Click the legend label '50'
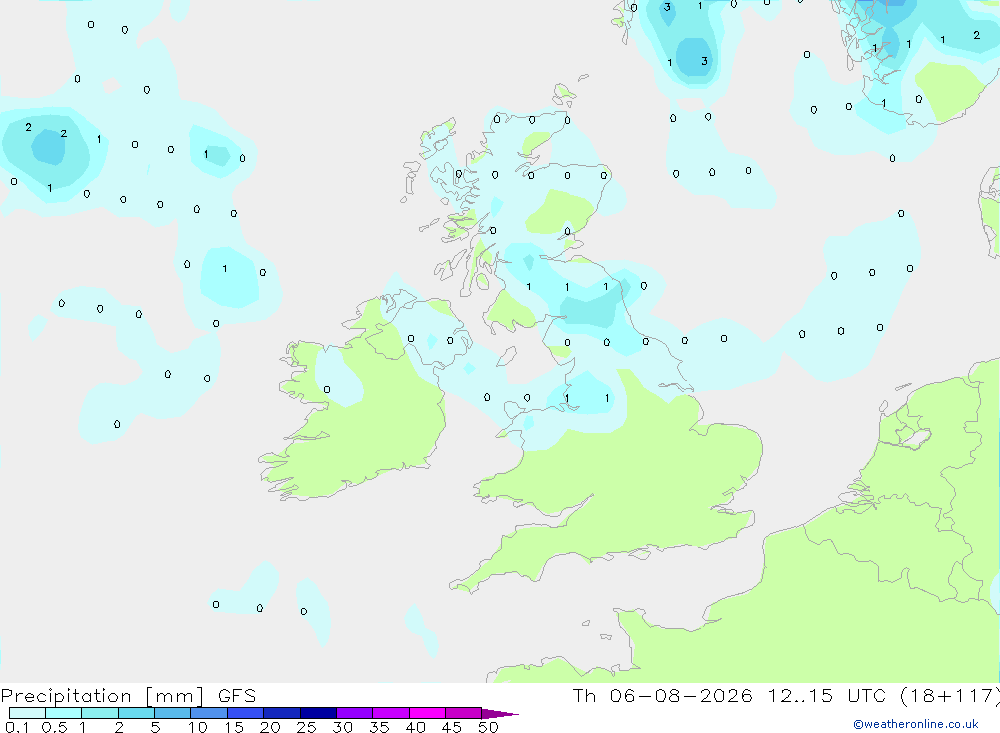This screenshot has height=733, width=1000. 489,727
